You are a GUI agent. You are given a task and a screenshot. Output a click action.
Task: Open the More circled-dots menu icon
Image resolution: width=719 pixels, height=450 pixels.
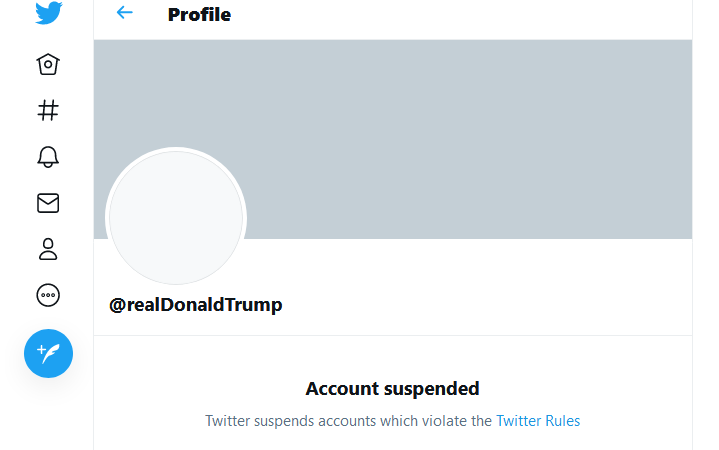point(48,295)
